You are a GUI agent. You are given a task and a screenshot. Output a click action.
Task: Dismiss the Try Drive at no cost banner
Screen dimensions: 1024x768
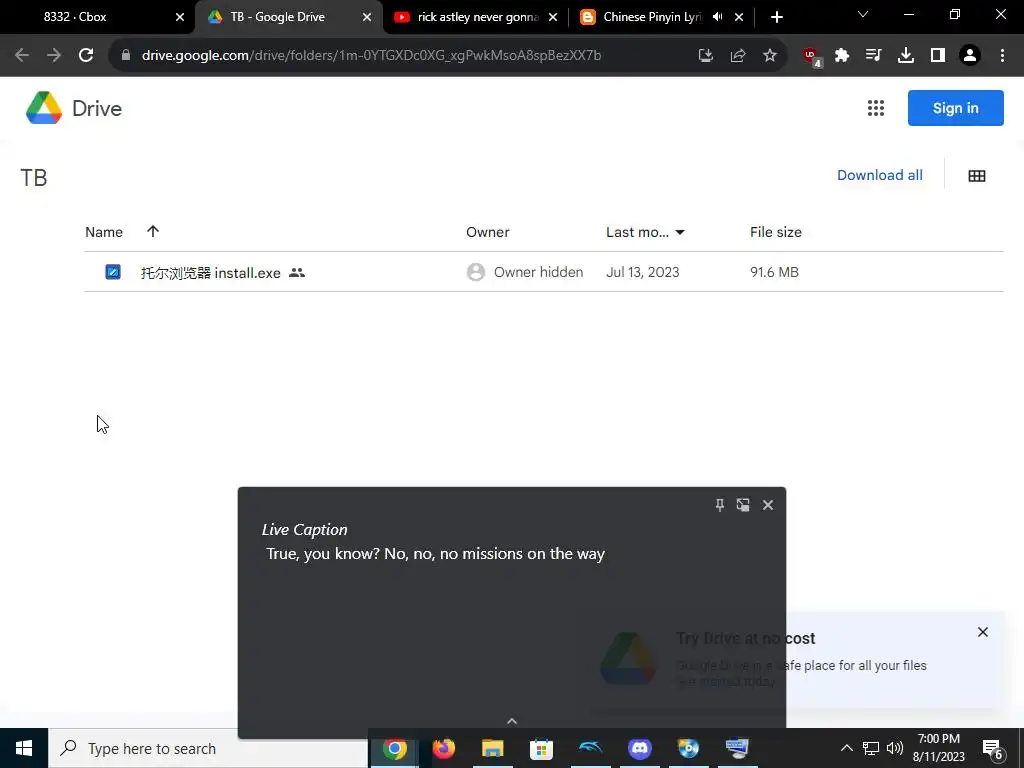click(983, 632)
